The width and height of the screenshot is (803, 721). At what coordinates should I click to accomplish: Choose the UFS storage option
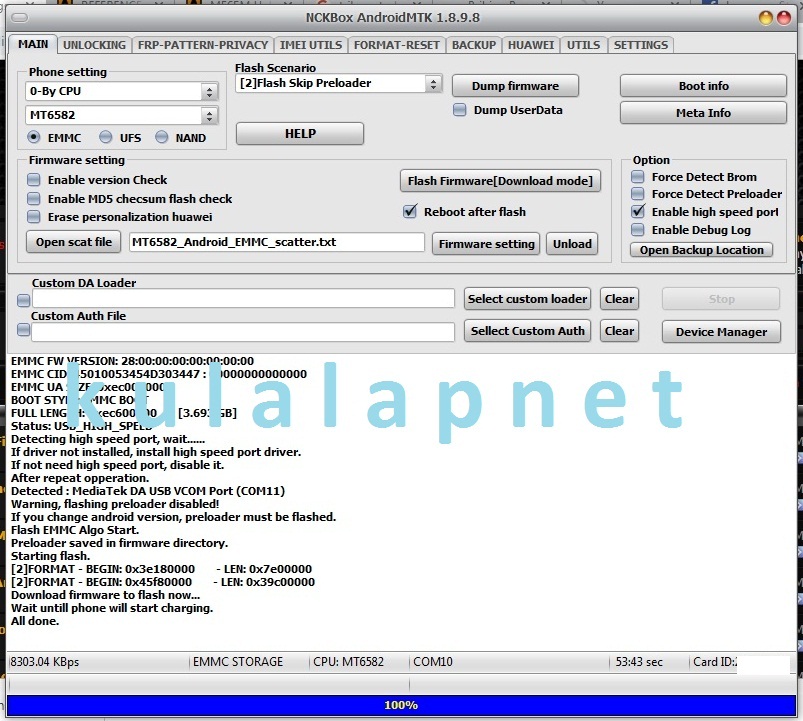pos(105,137)
